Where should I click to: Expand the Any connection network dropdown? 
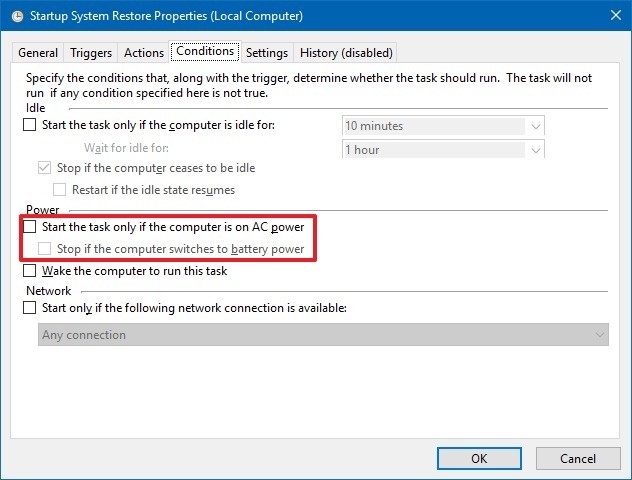coord(323,335)
